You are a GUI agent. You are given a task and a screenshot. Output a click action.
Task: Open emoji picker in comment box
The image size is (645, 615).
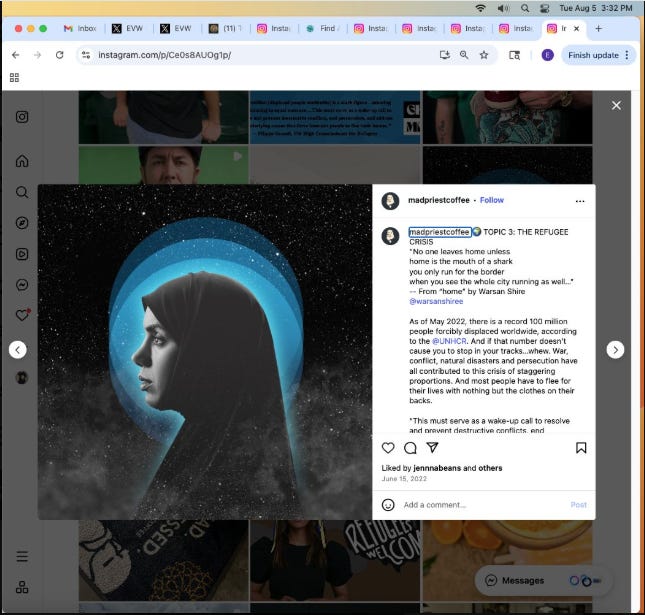point(388,505)
